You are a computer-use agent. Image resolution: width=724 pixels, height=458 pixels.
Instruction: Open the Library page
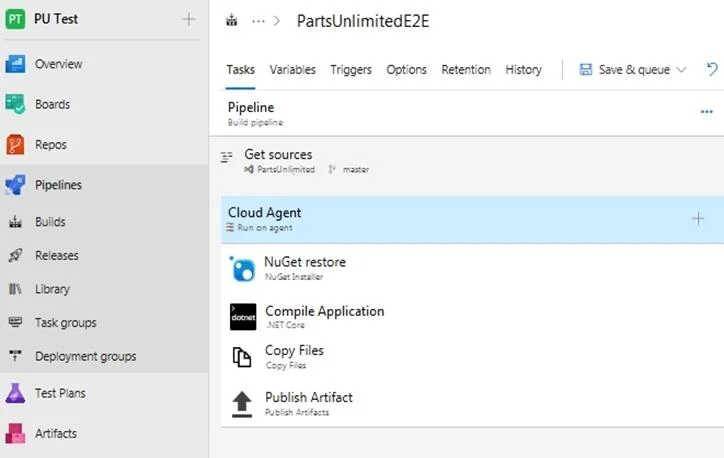53,289
